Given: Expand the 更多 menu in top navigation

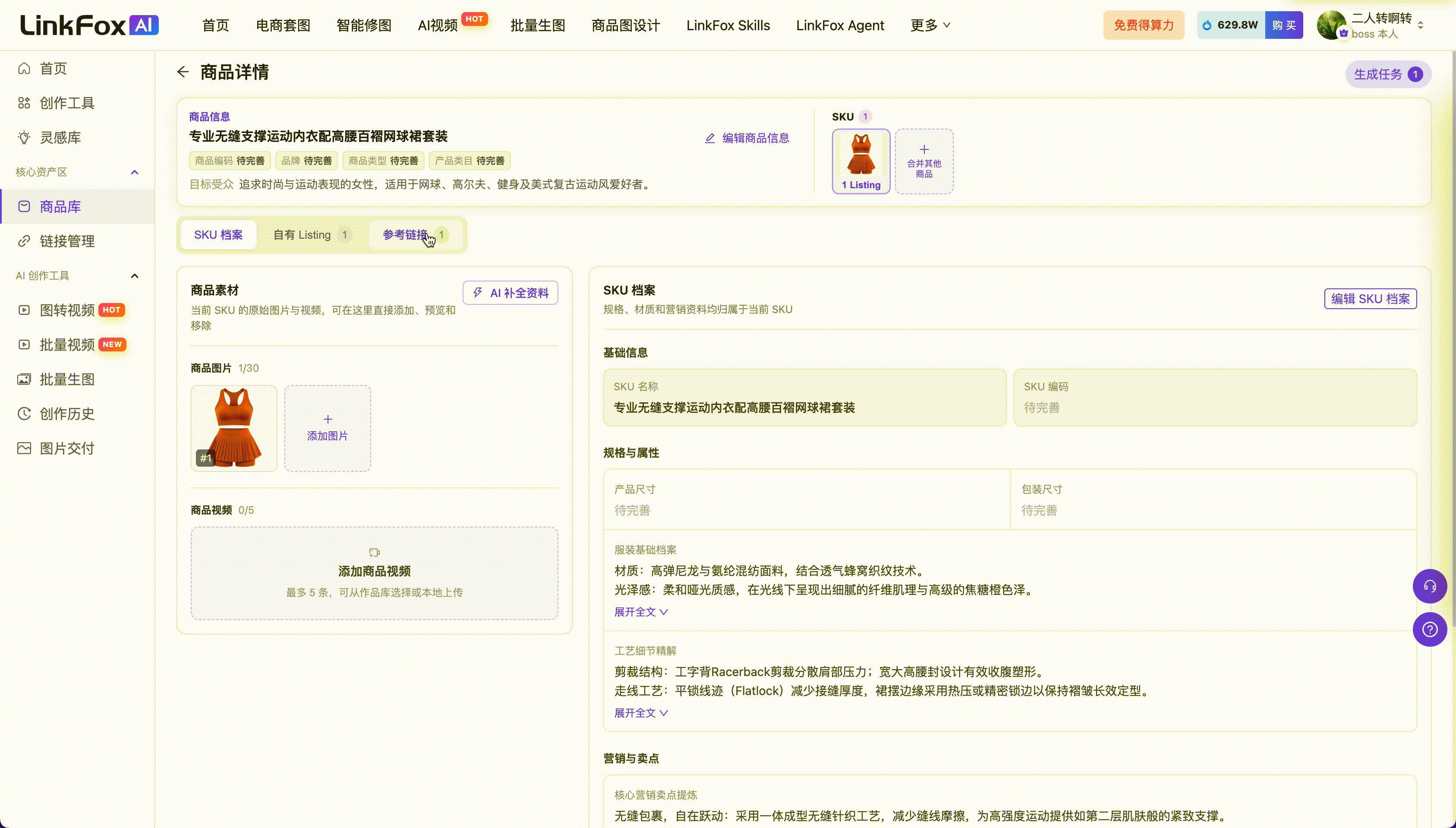Looking at the screenshot, I should 930,25.
